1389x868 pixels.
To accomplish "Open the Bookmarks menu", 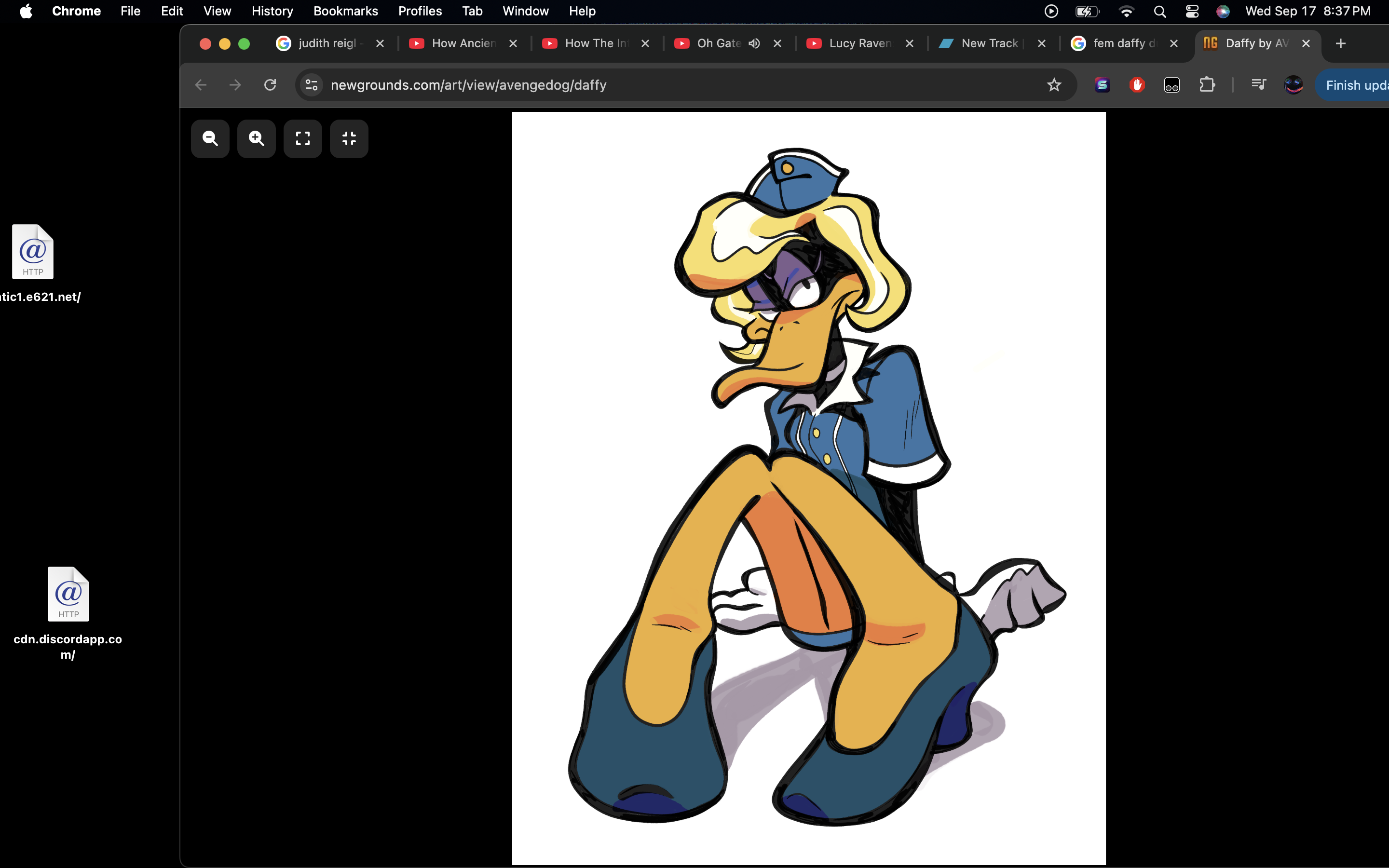I will pyautogui.click(x=345, y=12).
